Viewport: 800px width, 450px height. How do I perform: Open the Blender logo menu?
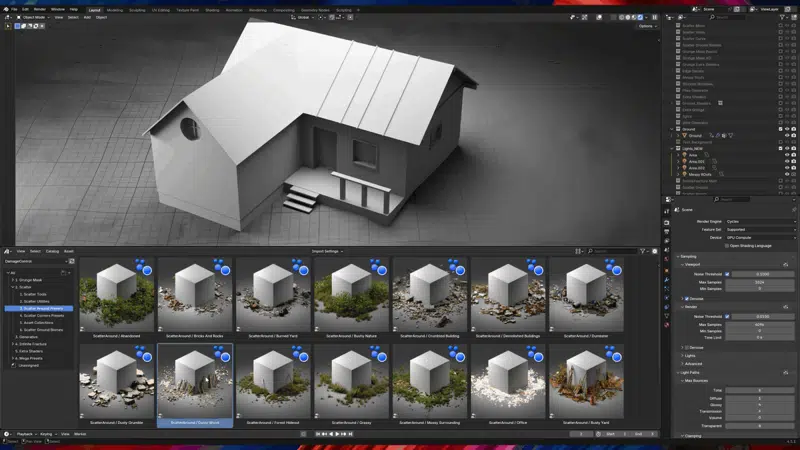(x=6, y=9)
